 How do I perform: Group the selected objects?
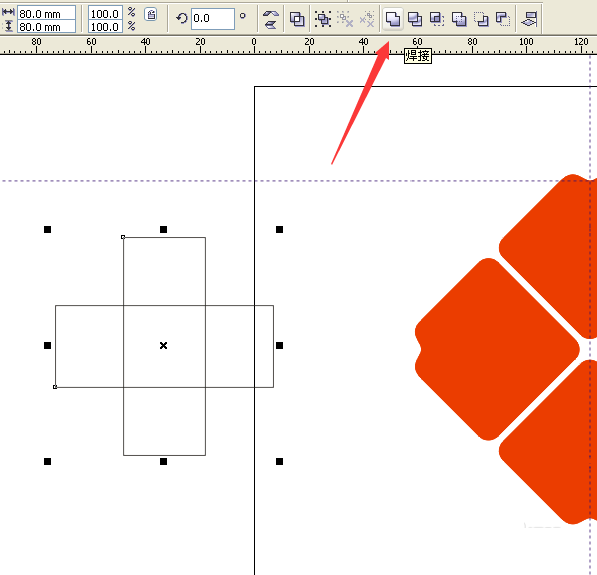coord(323,18)
